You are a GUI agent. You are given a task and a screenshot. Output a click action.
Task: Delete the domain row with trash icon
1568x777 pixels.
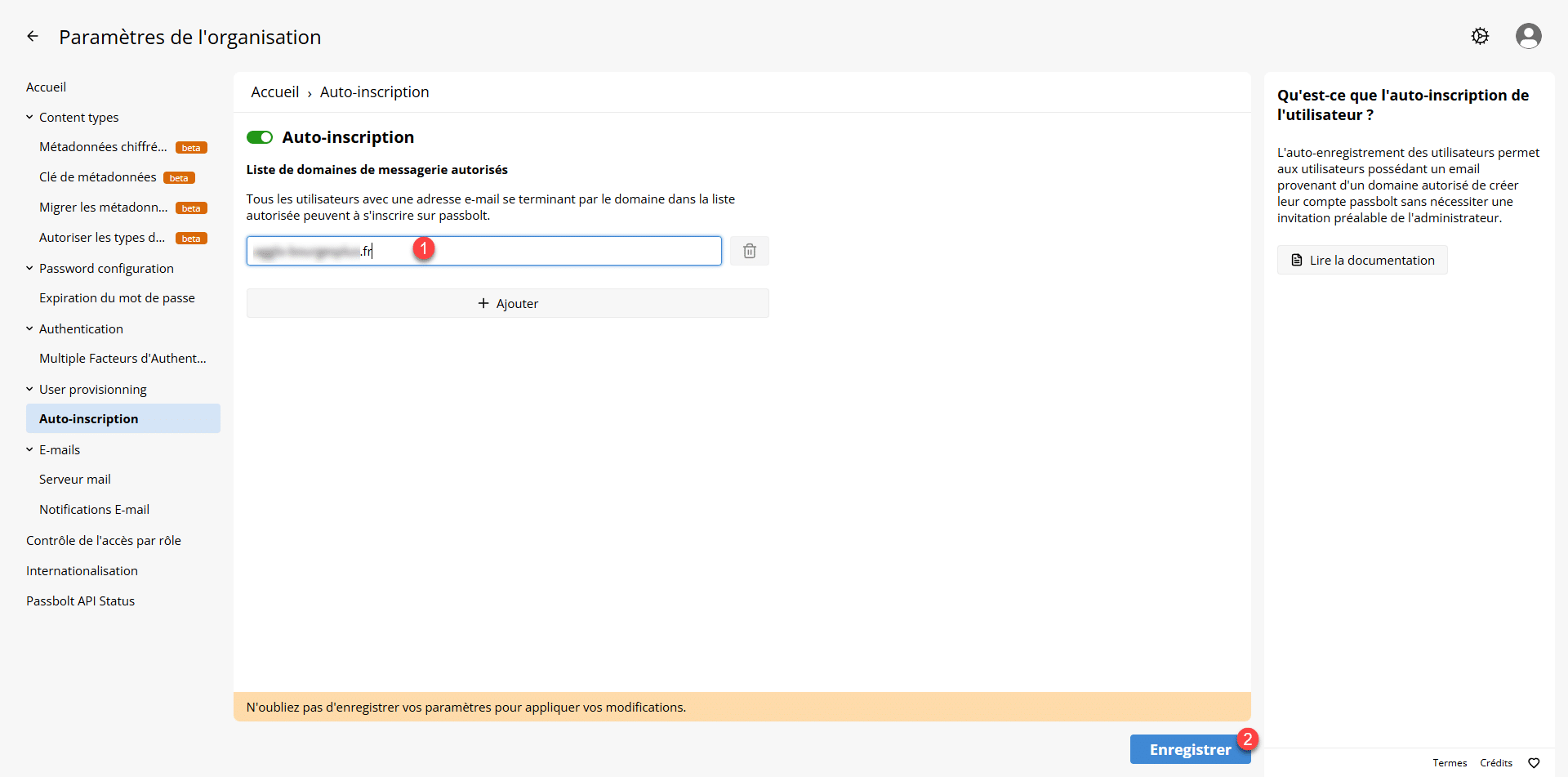(749, 251)
